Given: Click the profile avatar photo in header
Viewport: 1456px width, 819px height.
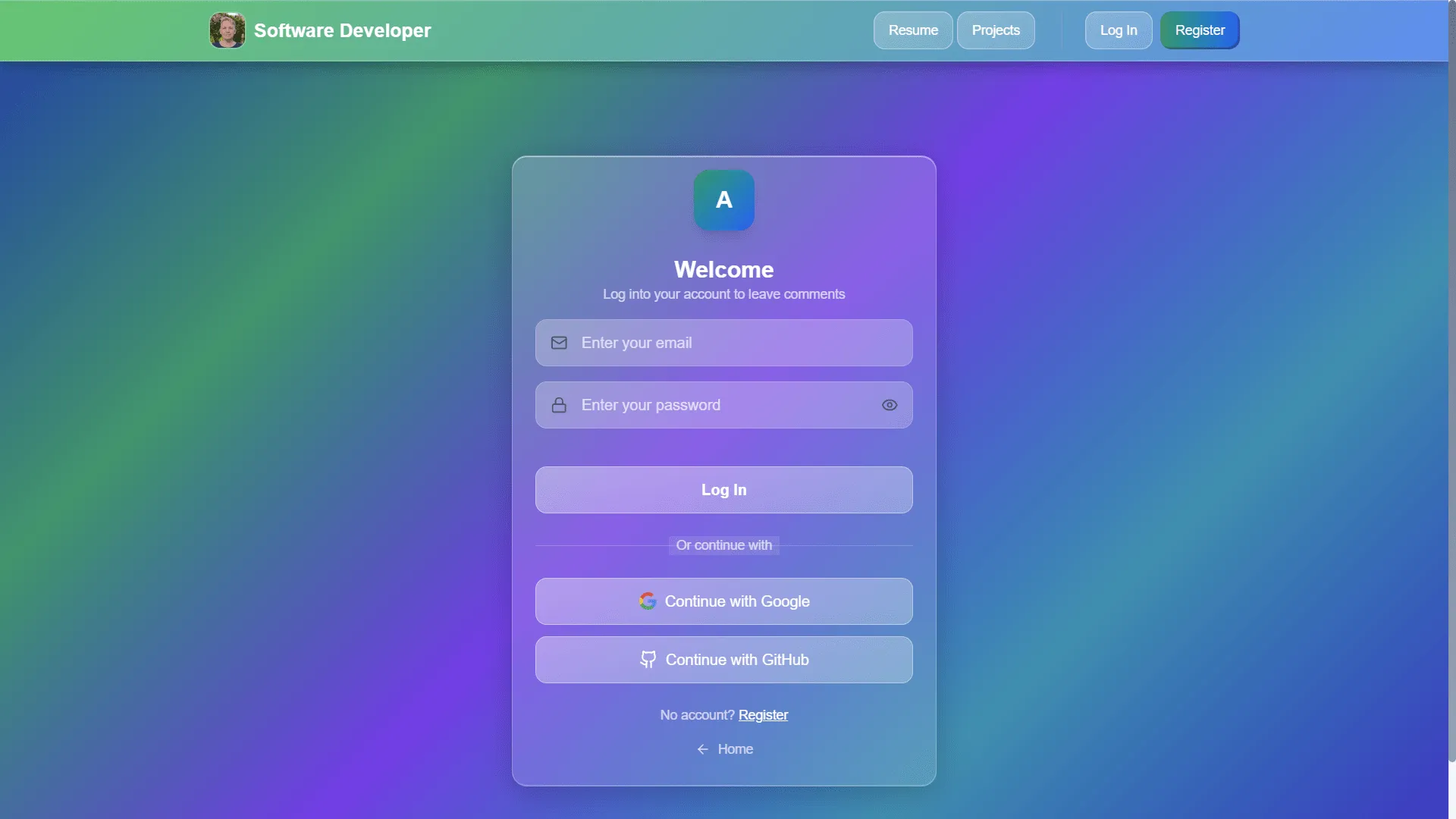Looking at the screenshot, I should click(227, 30).
